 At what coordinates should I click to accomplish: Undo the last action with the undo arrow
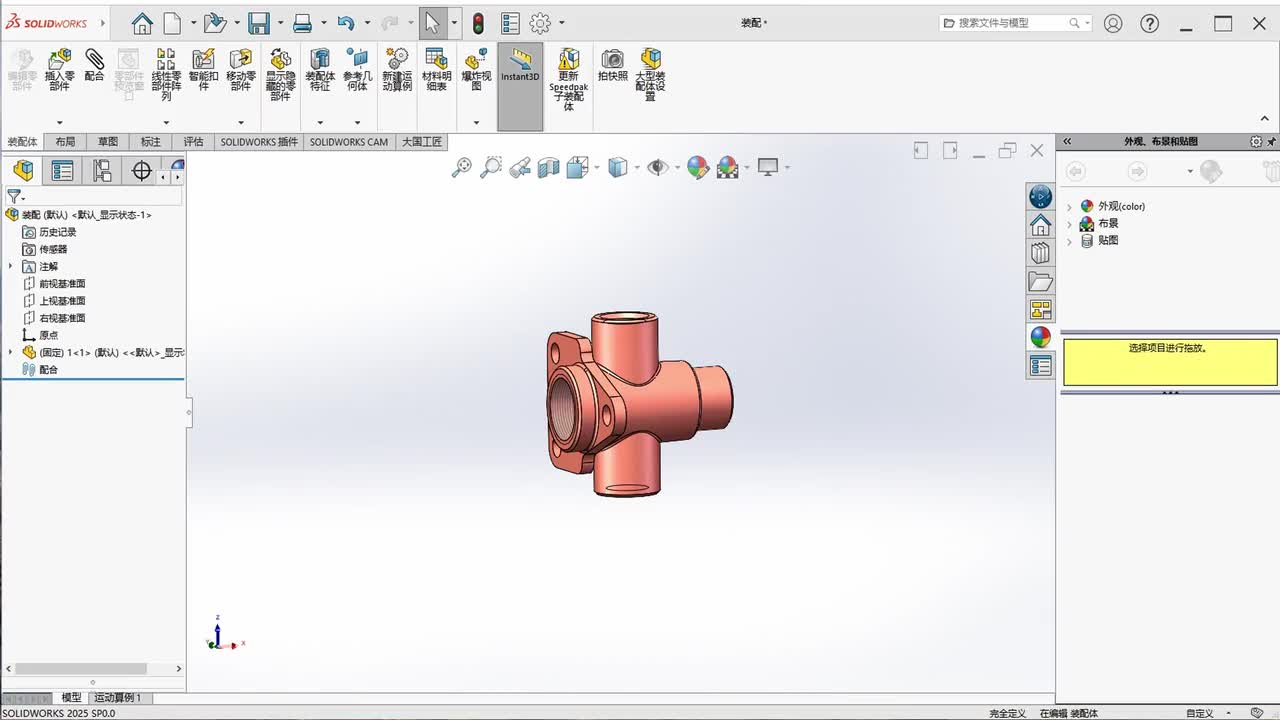[346, 23]
